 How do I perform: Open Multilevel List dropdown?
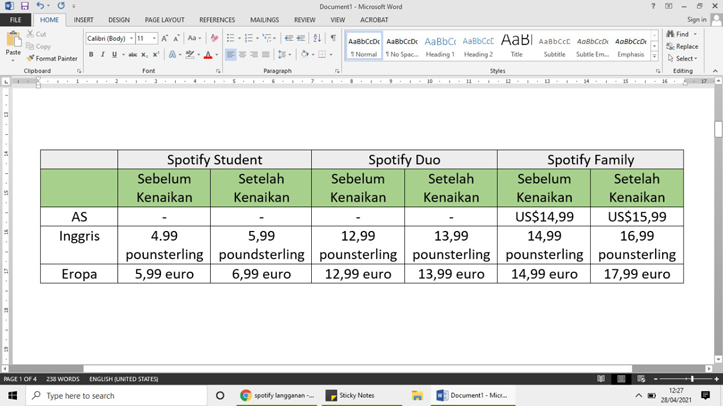click(x=269, y=38)
